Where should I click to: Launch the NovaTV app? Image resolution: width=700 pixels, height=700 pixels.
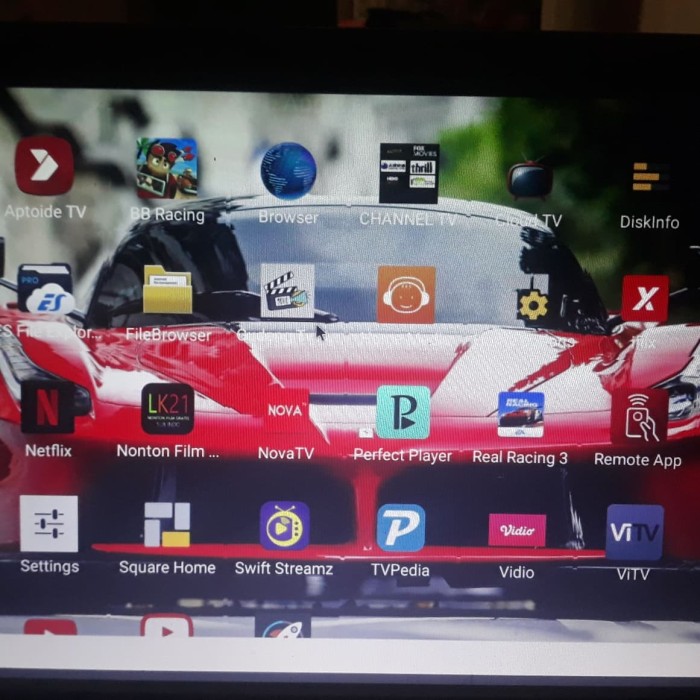(286, 411)
